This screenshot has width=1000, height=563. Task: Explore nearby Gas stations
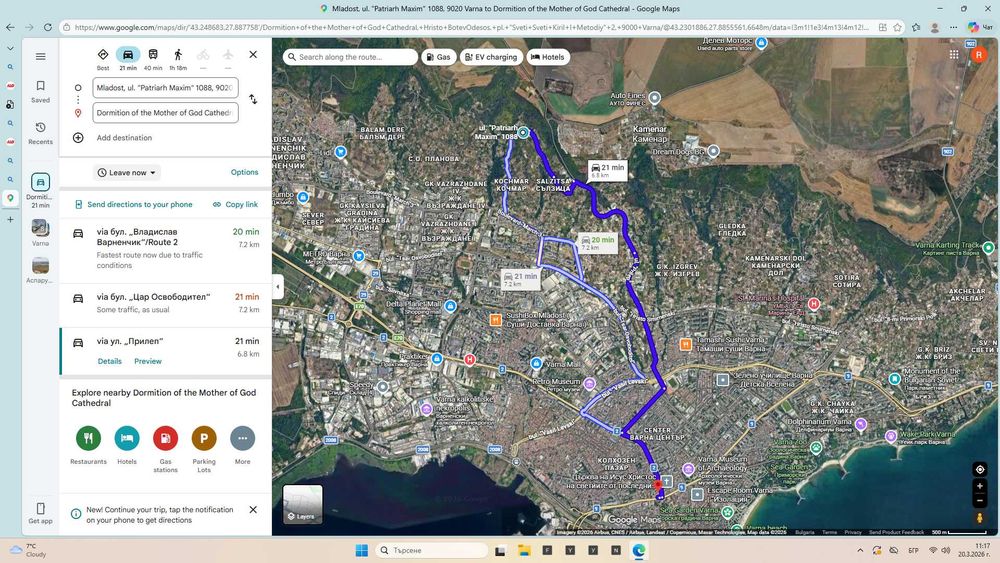tap(165, 448)
